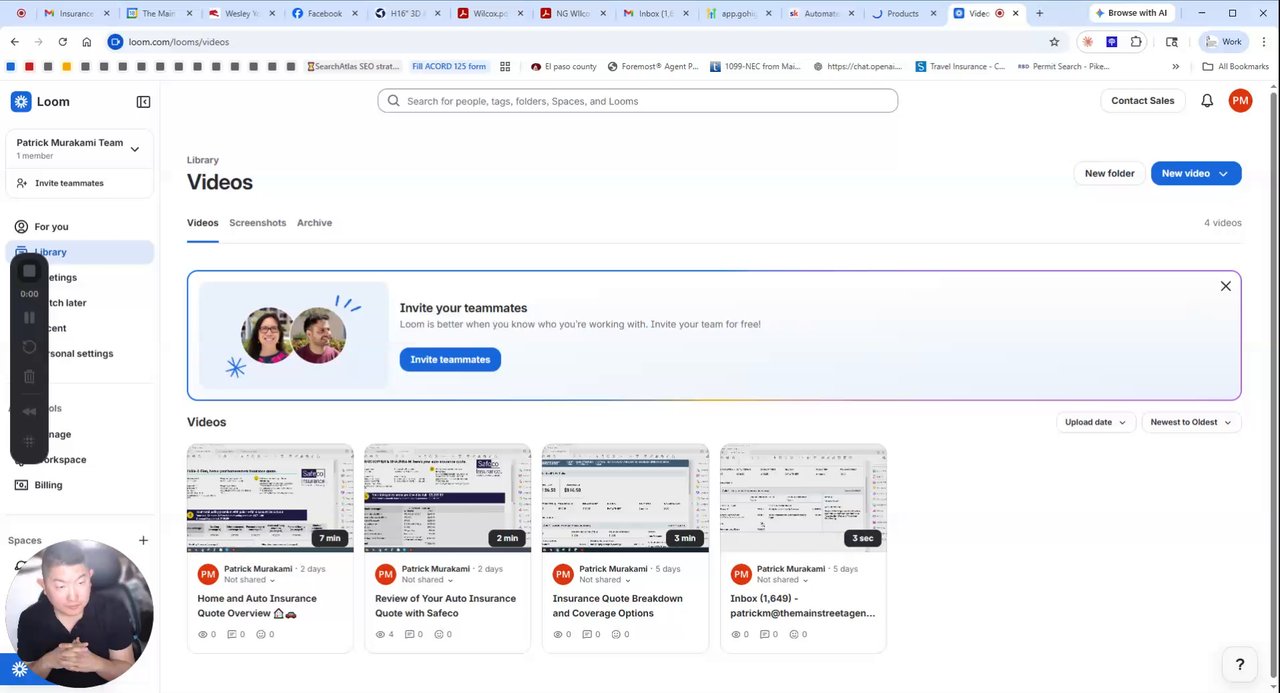Click the Browse with AI button
Viewport: 1280px width, 693px height.
[x=1131, y=13]
